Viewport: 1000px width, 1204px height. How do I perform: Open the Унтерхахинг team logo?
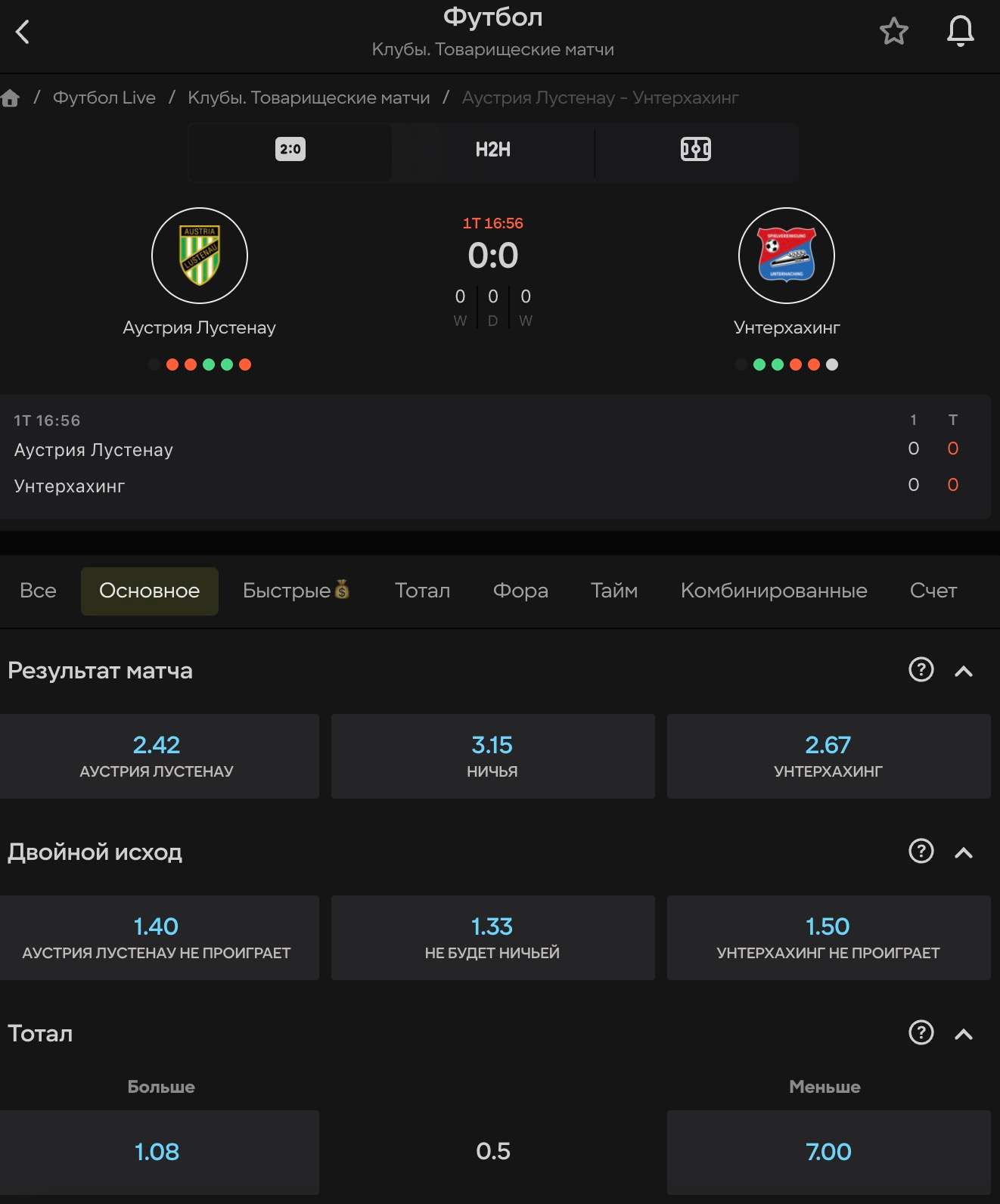787,256
